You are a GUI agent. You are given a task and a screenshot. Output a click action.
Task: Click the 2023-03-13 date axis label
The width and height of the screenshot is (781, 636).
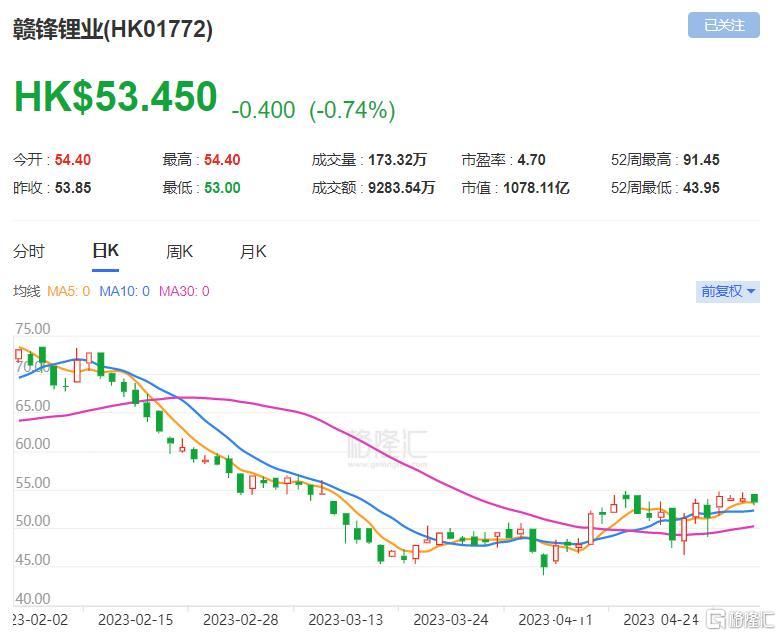click(x=346, y=620)
